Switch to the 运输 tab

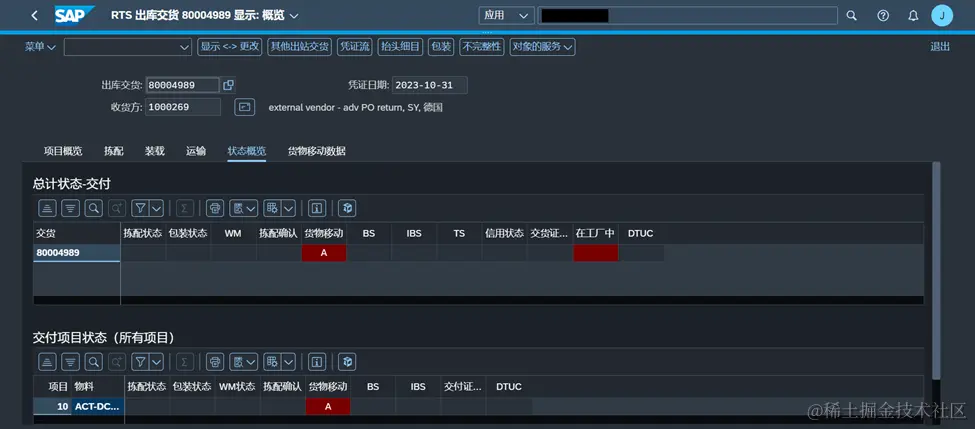(x=196, y=151)
